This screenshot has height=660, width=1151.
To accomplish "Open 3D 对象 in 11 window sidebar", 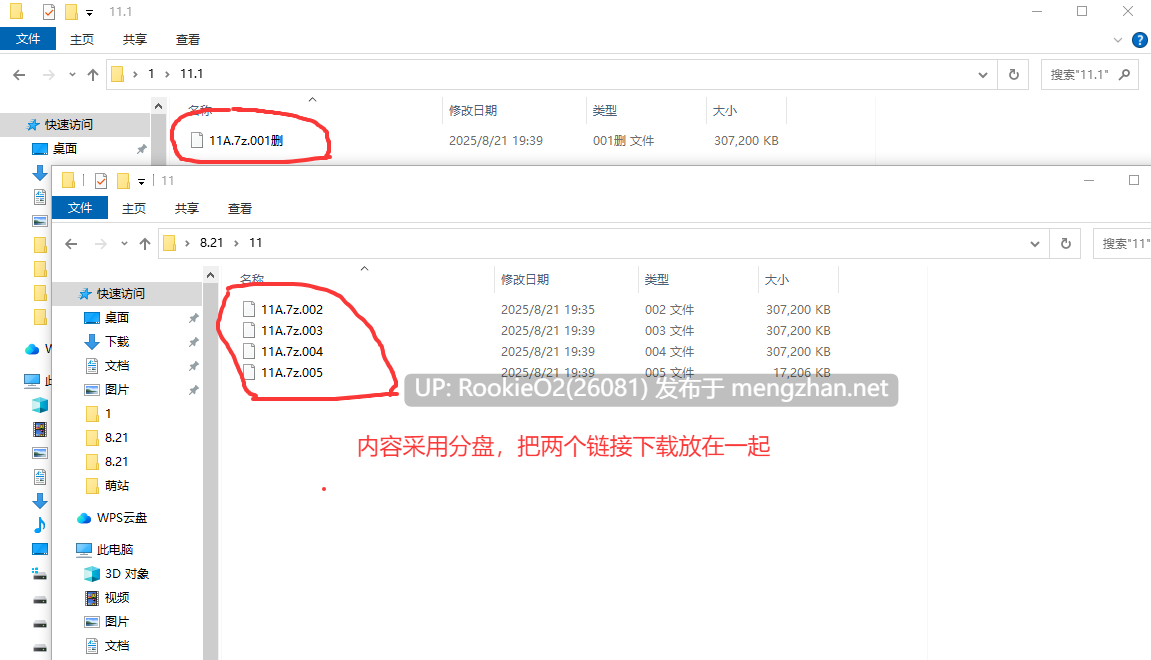I will [127, 573].
